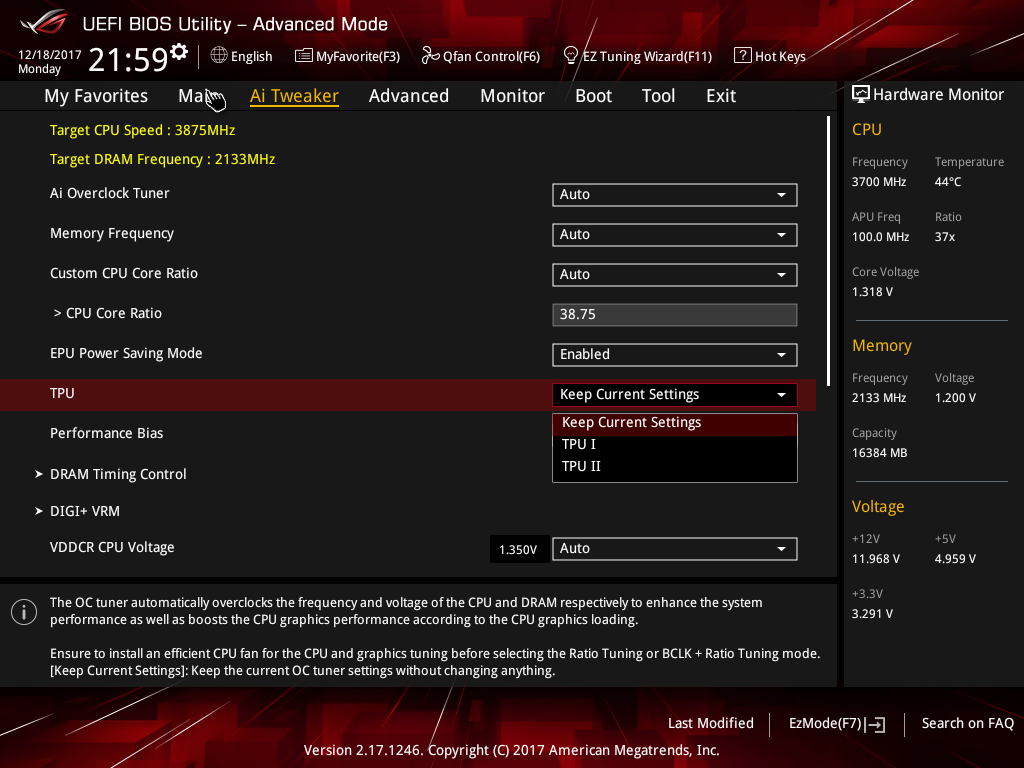
Task: Click the MyFavorite list icon
Action: click(304, 56)
